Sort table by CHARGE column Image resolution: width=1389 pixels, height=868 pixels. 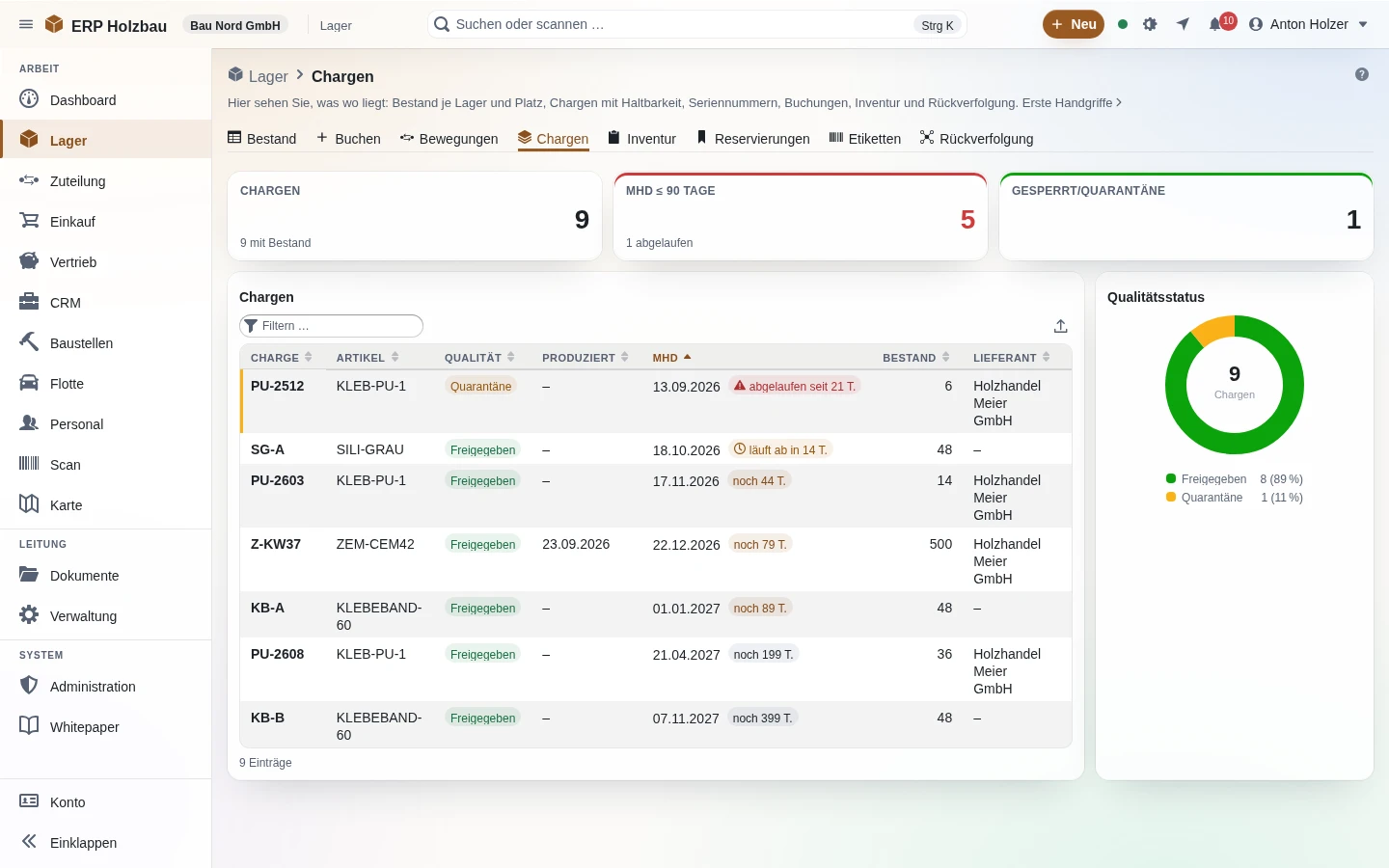point(282,357)
